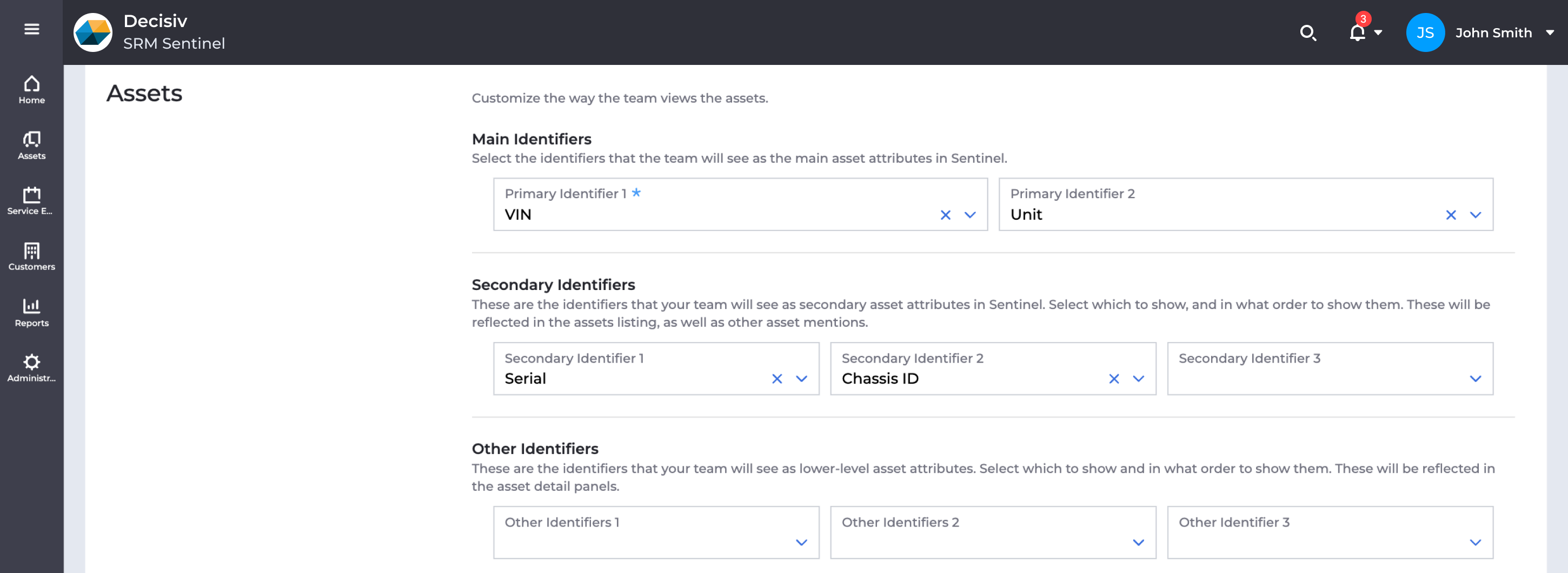Viewport: 1568px width, 573px height.
Task: Open the Assets section from sidebar
Action: pyautogui.click(x=31, y=145)
